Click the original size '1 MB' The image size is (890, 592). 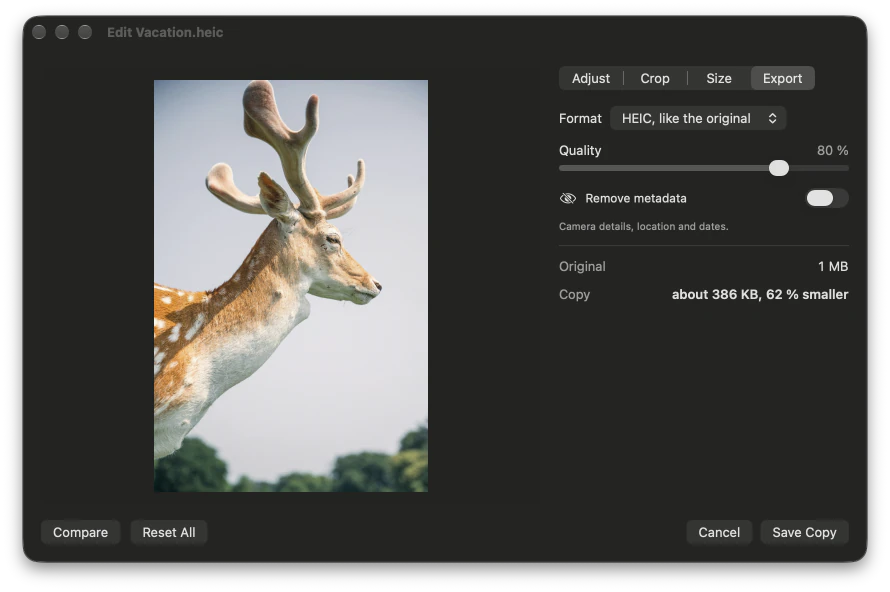(x=833, y=266)
